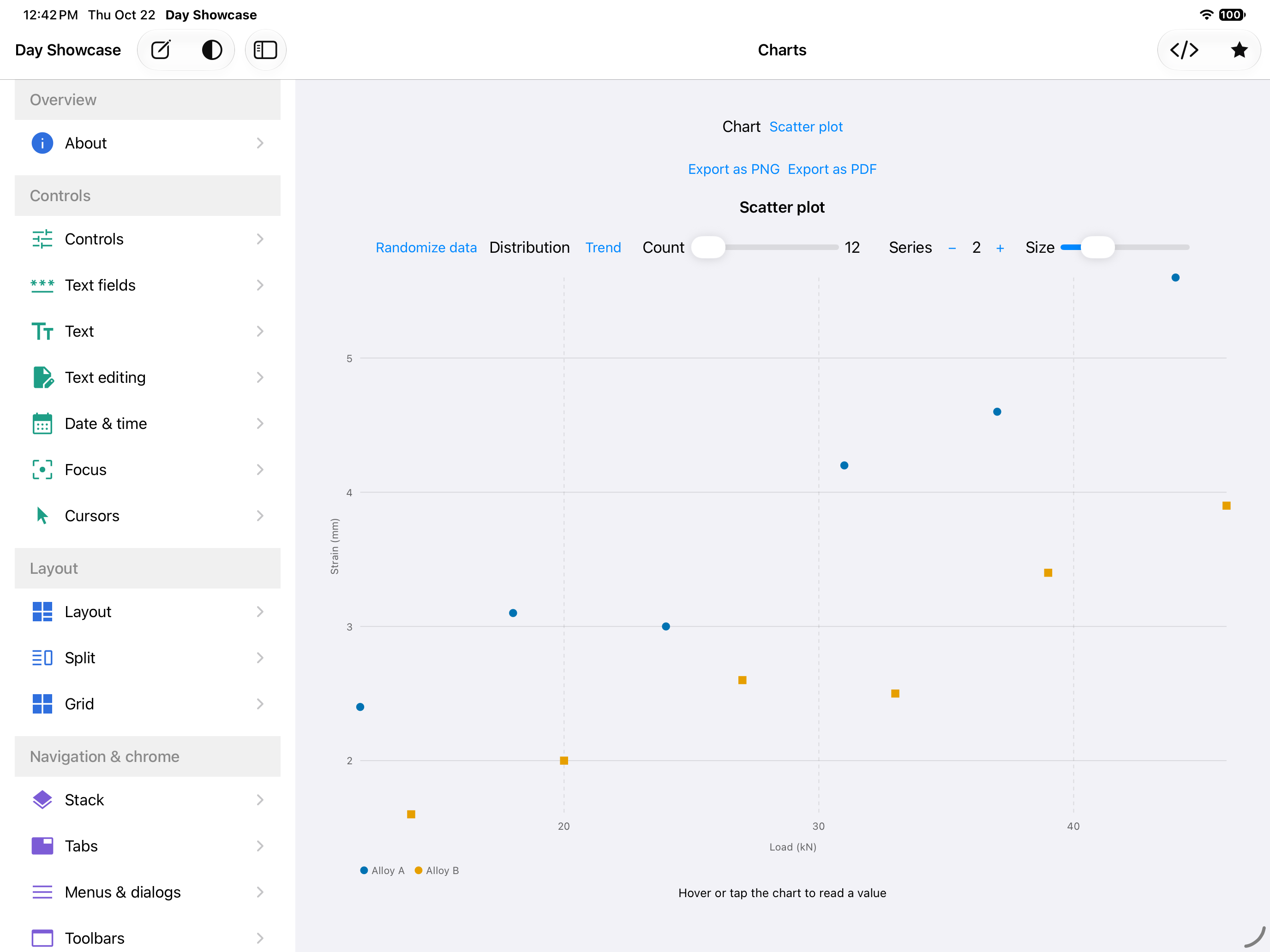Tap the star favorite icon

(x=1239, y=50)
